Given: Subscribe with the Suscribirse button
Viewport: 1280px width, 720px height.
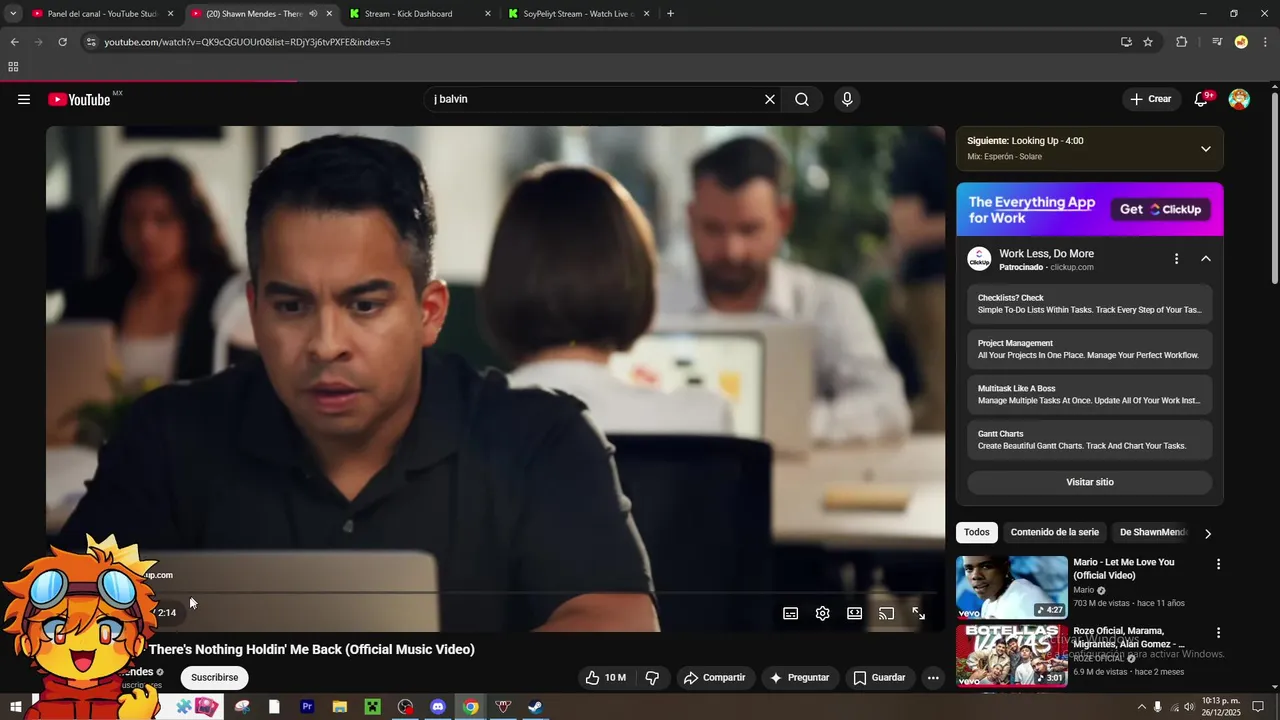Looking at the screenshot, I should point(215,677).
